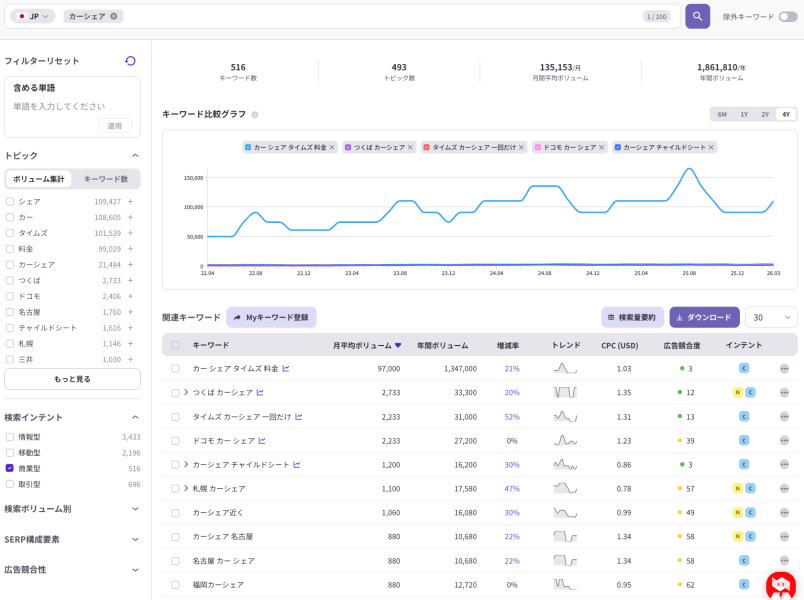This screenshot has height=600, width=804.
Task: Check the row checkbox for 福岡カーシェア
Action: pyautogui.click(x=175, y=585)
